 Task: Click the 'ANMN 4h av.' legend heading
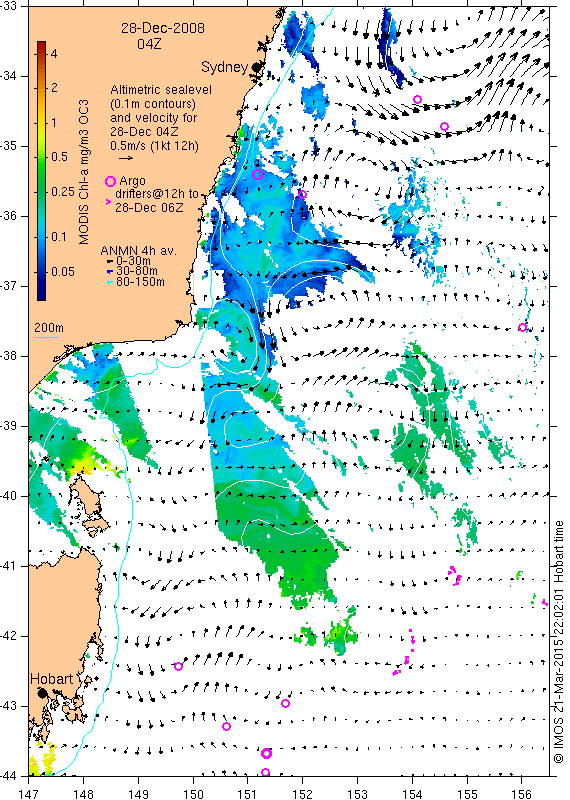coord(139,251)
